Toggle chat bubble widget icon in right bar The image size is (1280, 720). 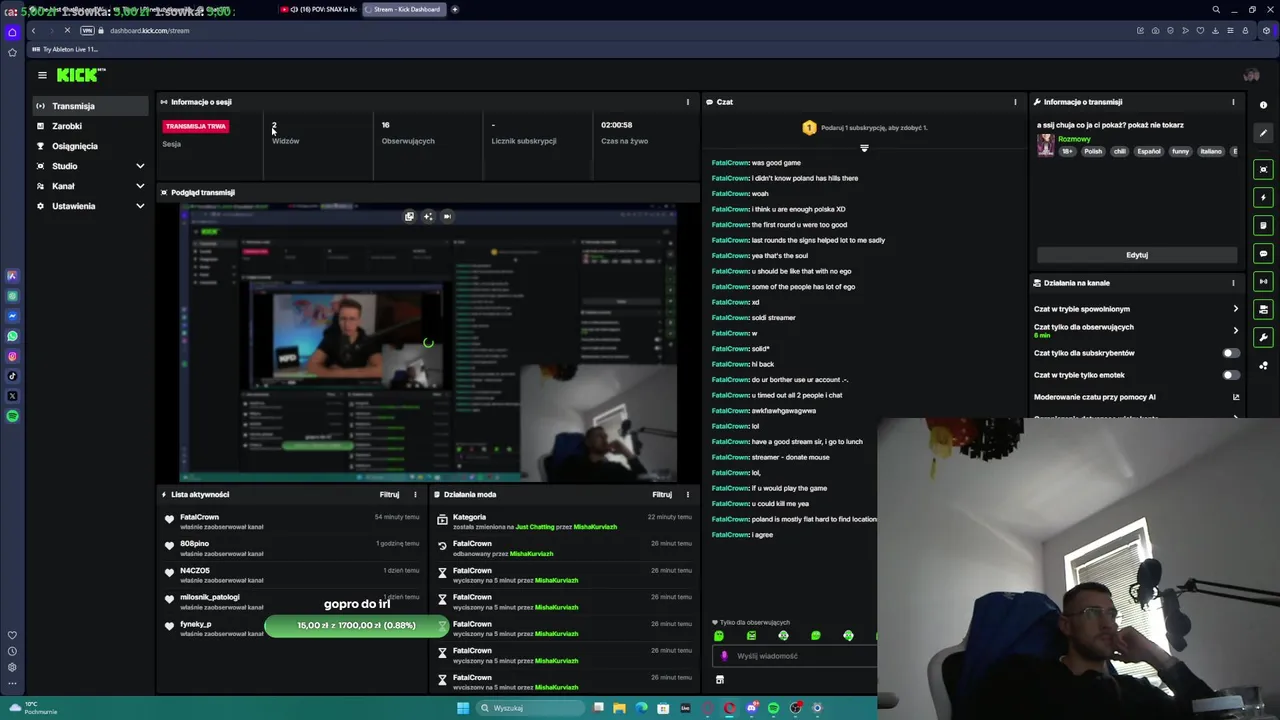point(1263,253)
